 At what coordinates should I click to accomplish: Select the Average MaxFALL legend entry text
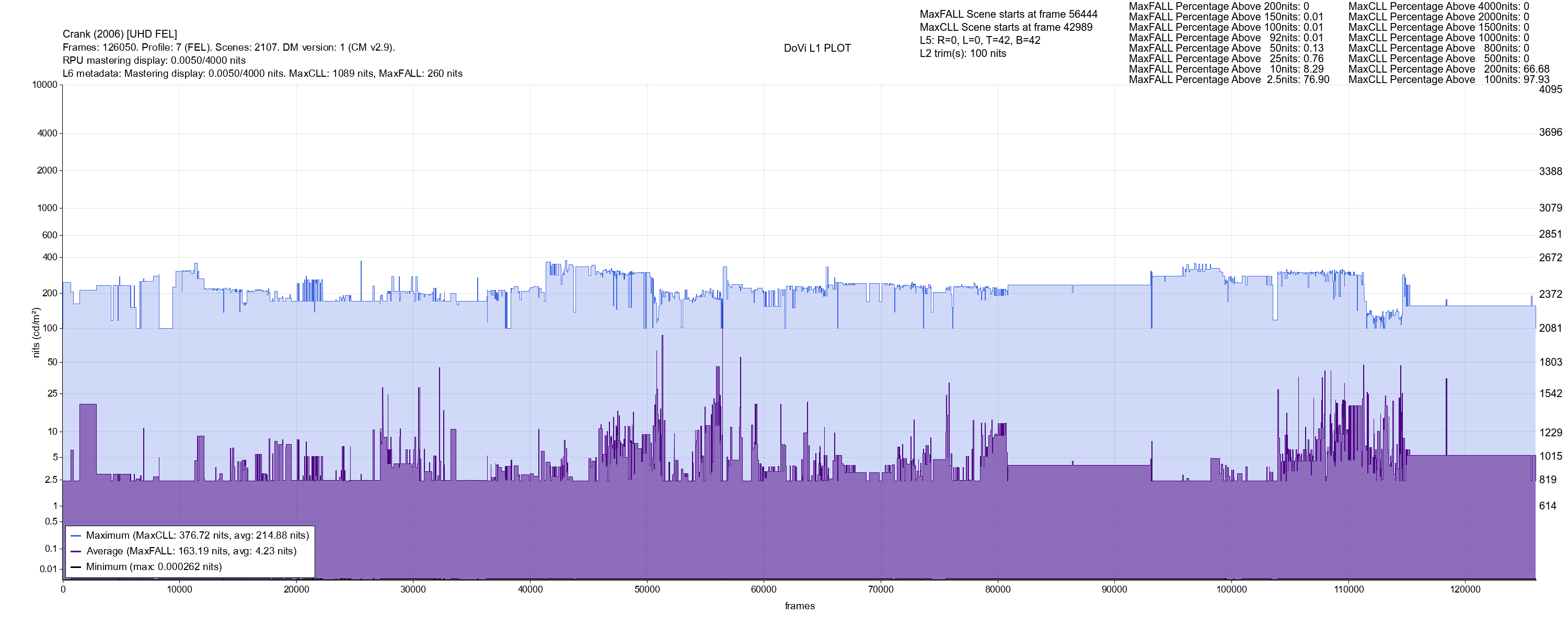click(x=191, y=552)
